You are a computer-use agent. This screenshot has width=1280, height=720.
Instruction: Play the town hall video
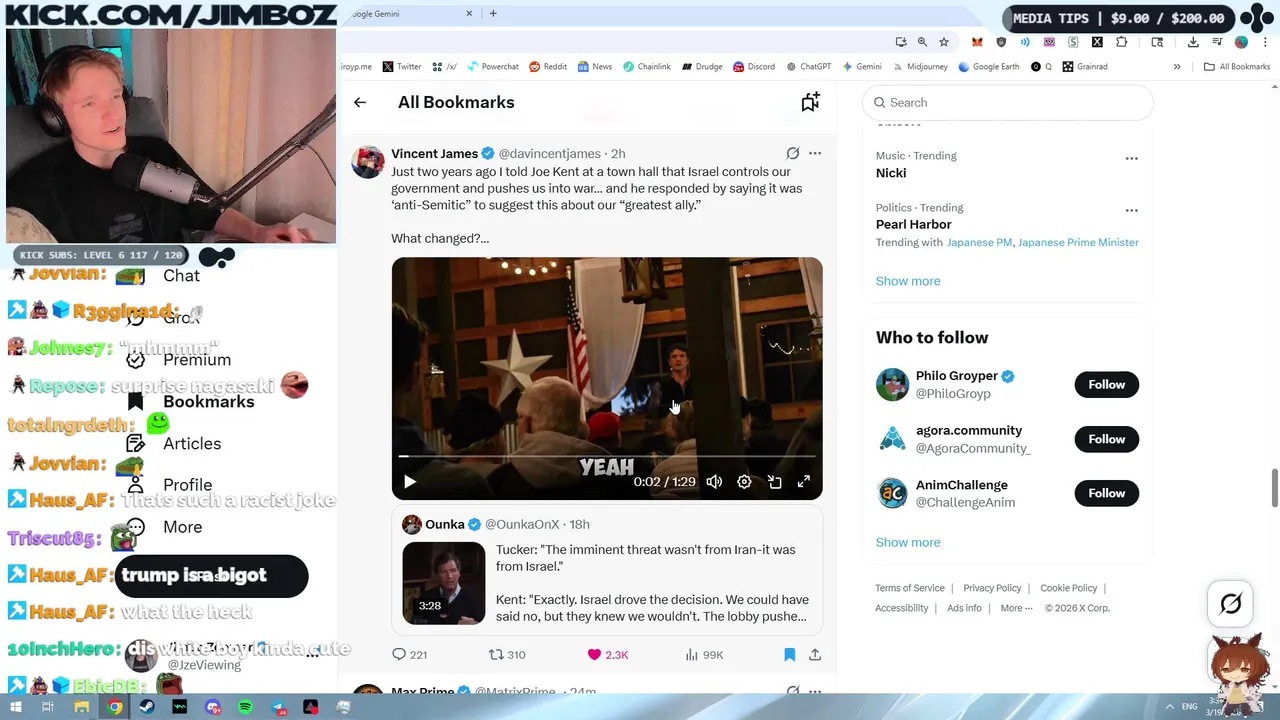[x=409, y=482]
